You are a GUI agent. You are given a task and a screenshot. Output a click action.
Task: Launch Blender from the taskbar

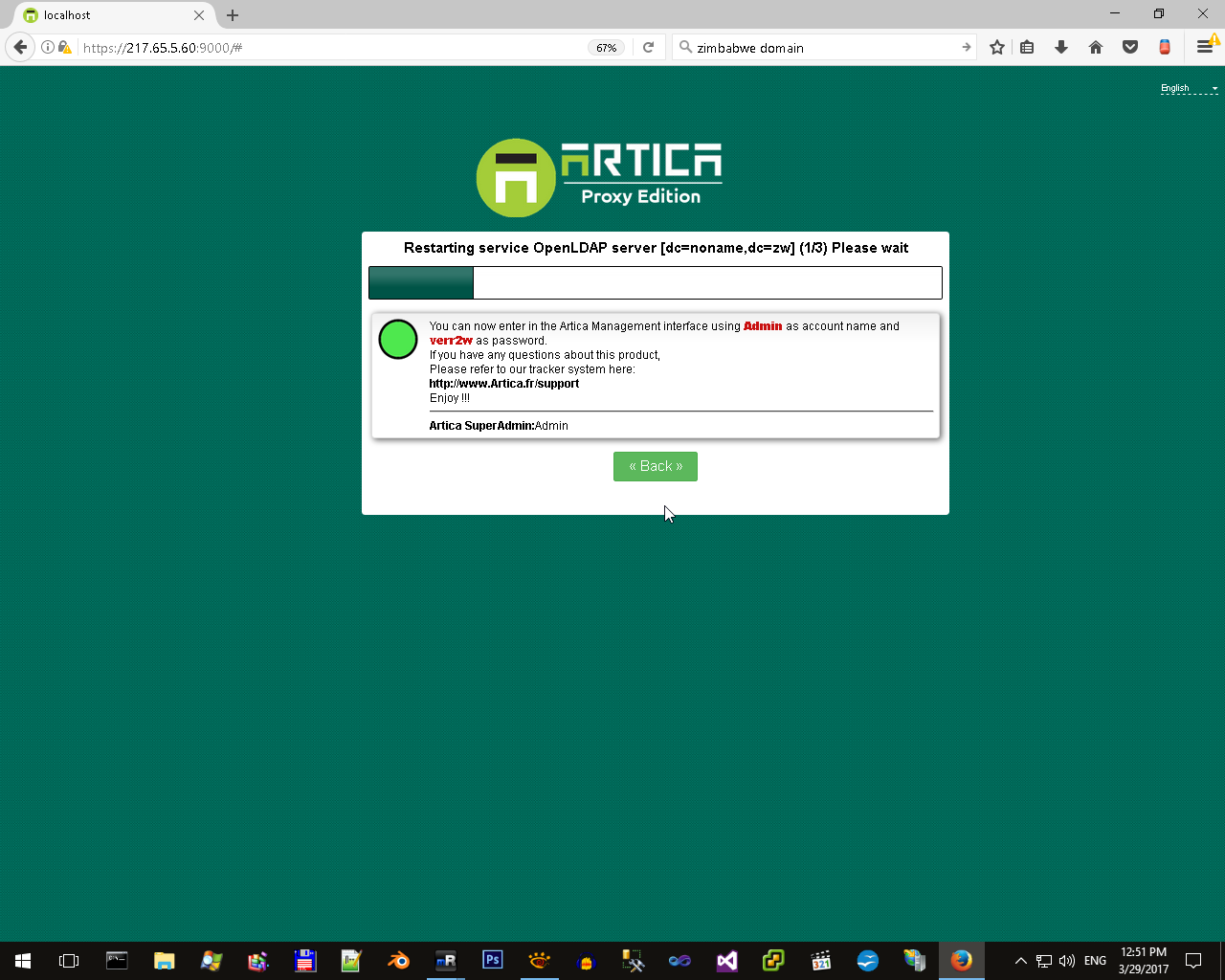[x=398, y=961]
